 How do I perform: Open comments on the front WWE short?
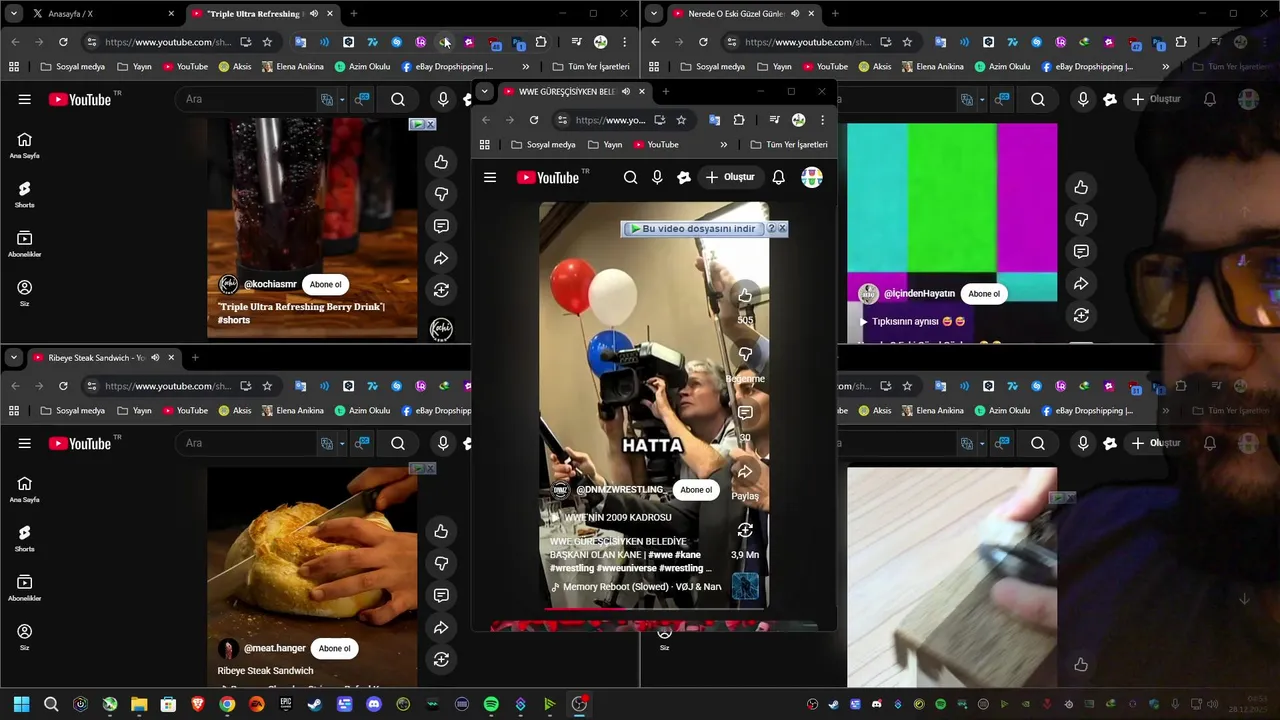click(x=745, y=413)
